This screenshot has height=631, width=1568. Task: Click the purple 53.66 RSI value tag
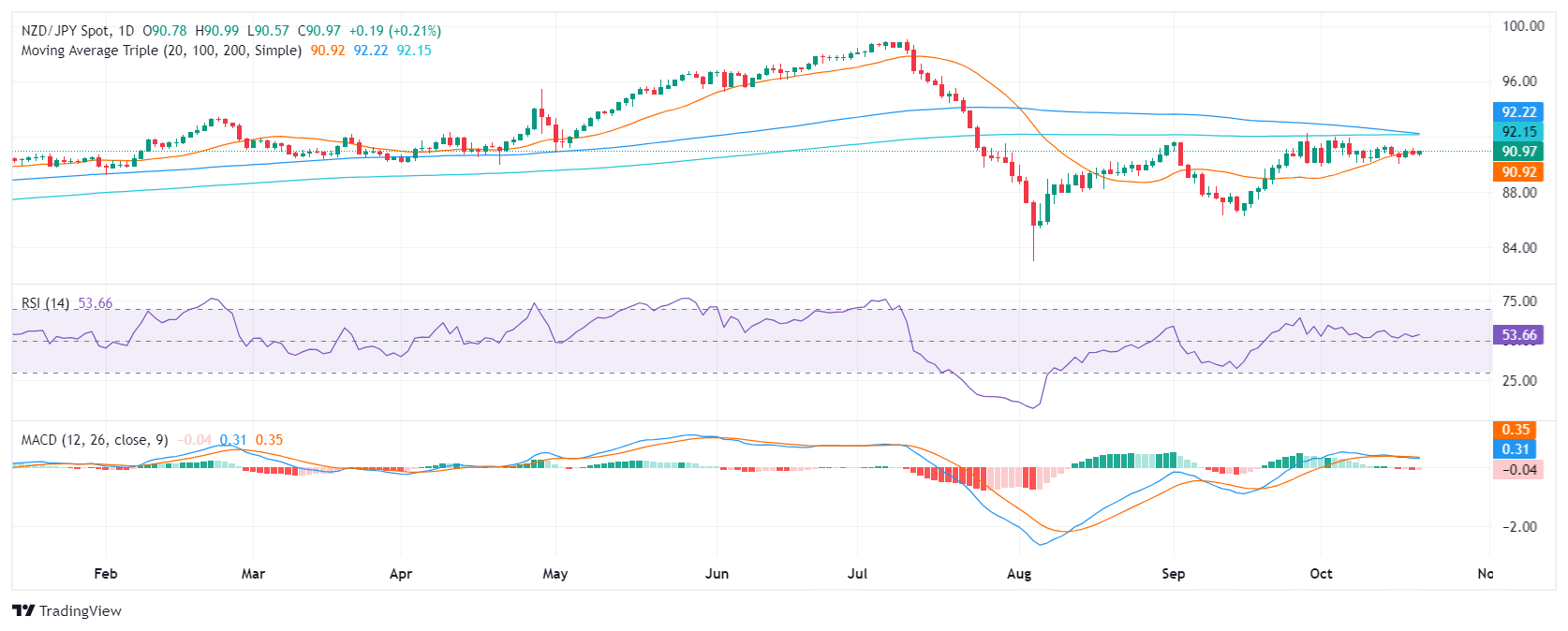pyautogui.click(x=1517, y=335)
